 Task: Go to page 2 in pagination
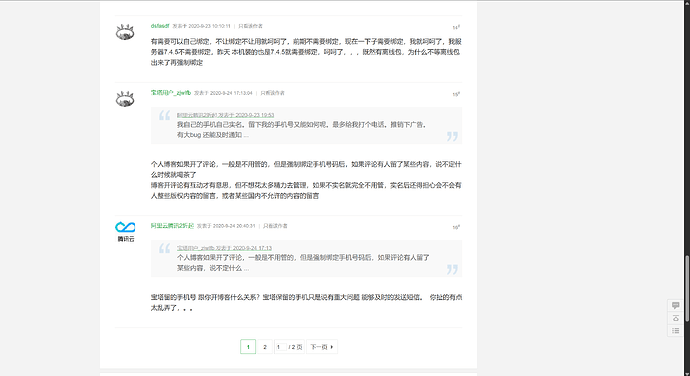(264, 347)
